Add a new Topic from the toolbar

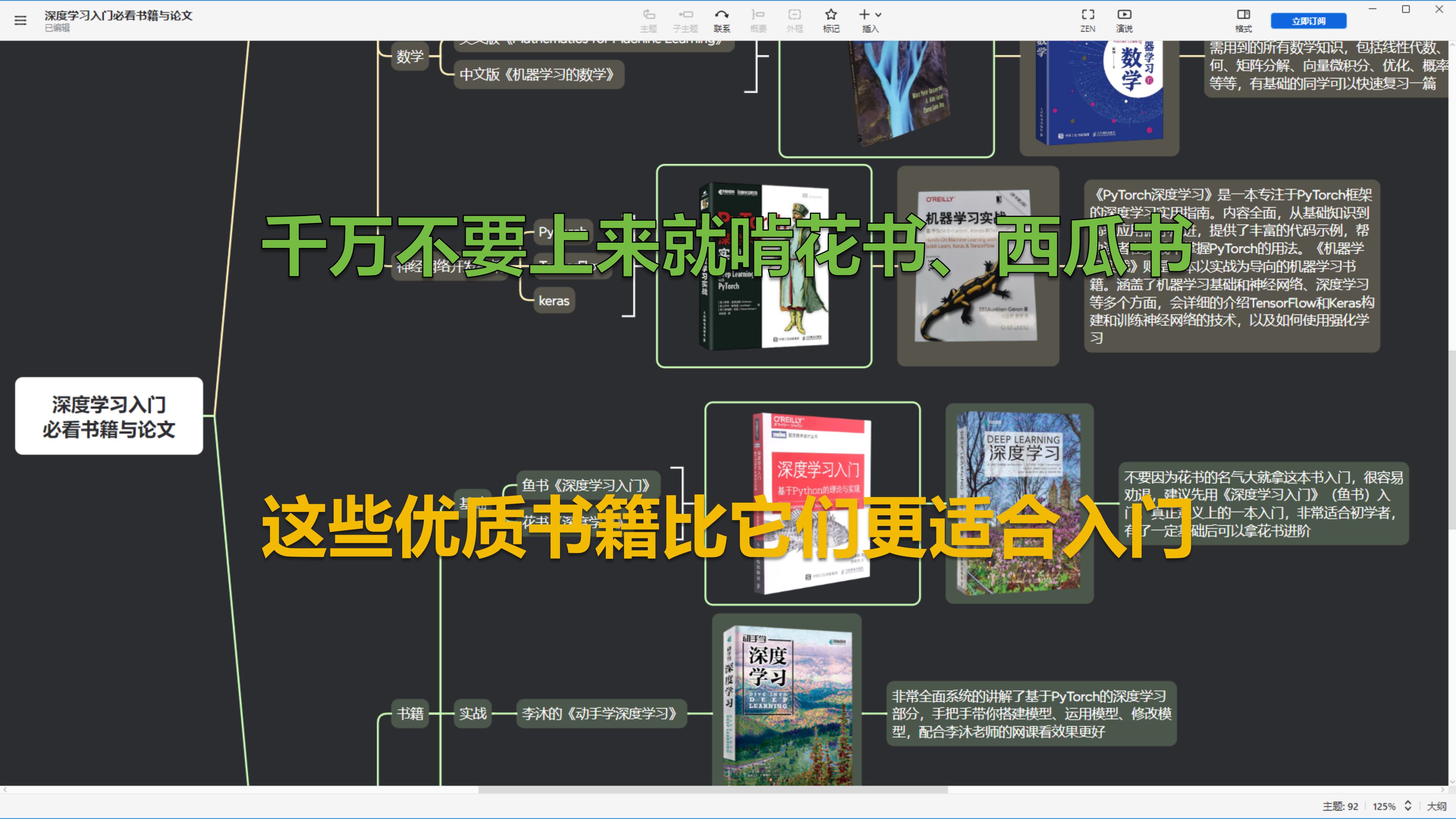coord(648,20)
